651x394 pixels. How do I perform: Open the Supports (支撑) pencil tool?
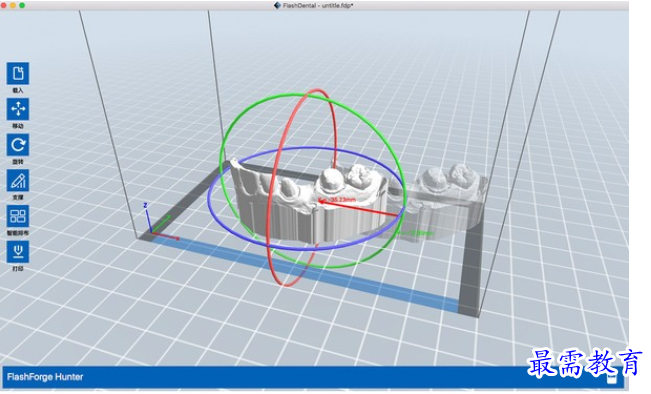pyautogui.click(x=18, y=181)
